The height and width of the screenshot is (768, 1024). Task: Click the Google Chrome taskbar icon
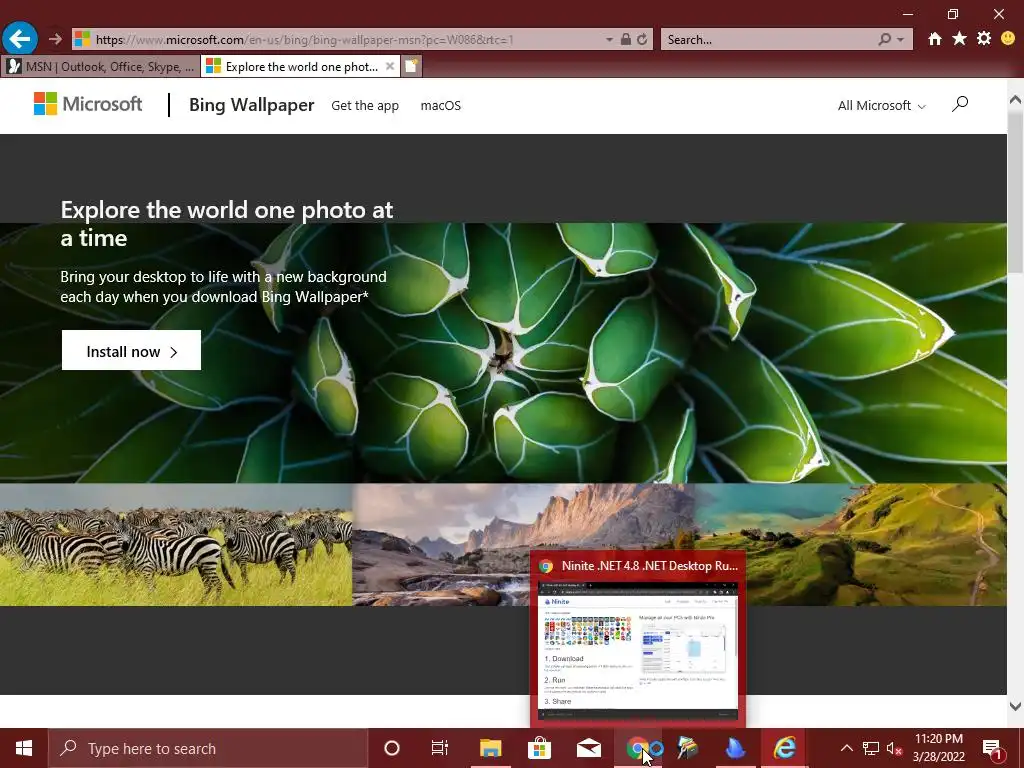pyautogui.click(x=638, y=748)
